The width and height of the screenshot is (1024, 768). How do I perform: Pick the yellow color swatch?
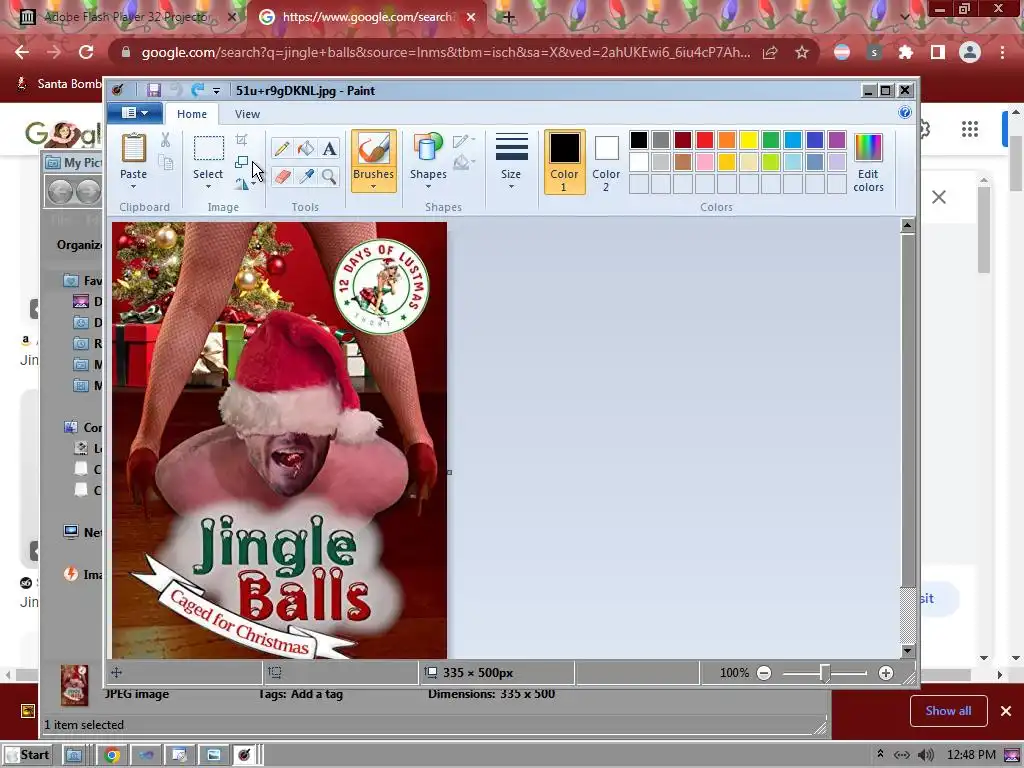click(749, 140)
